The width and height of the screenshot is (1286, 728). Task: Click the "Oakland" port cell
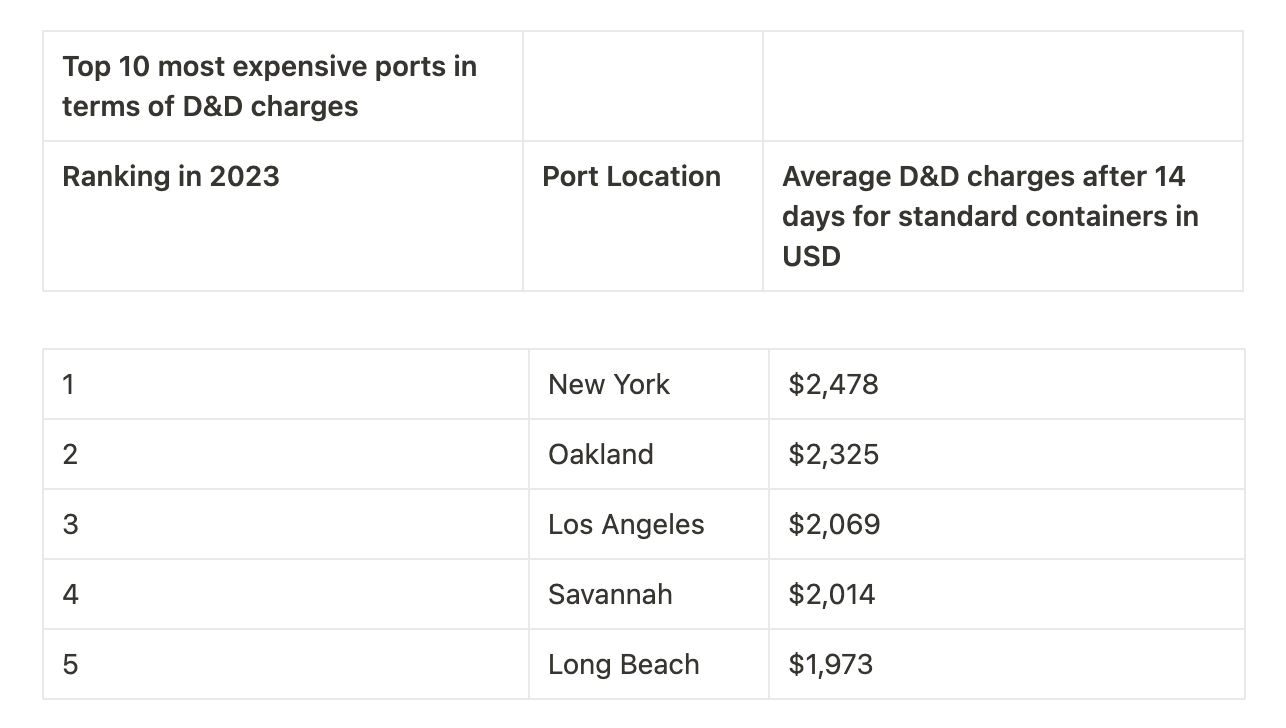(600, 455)
